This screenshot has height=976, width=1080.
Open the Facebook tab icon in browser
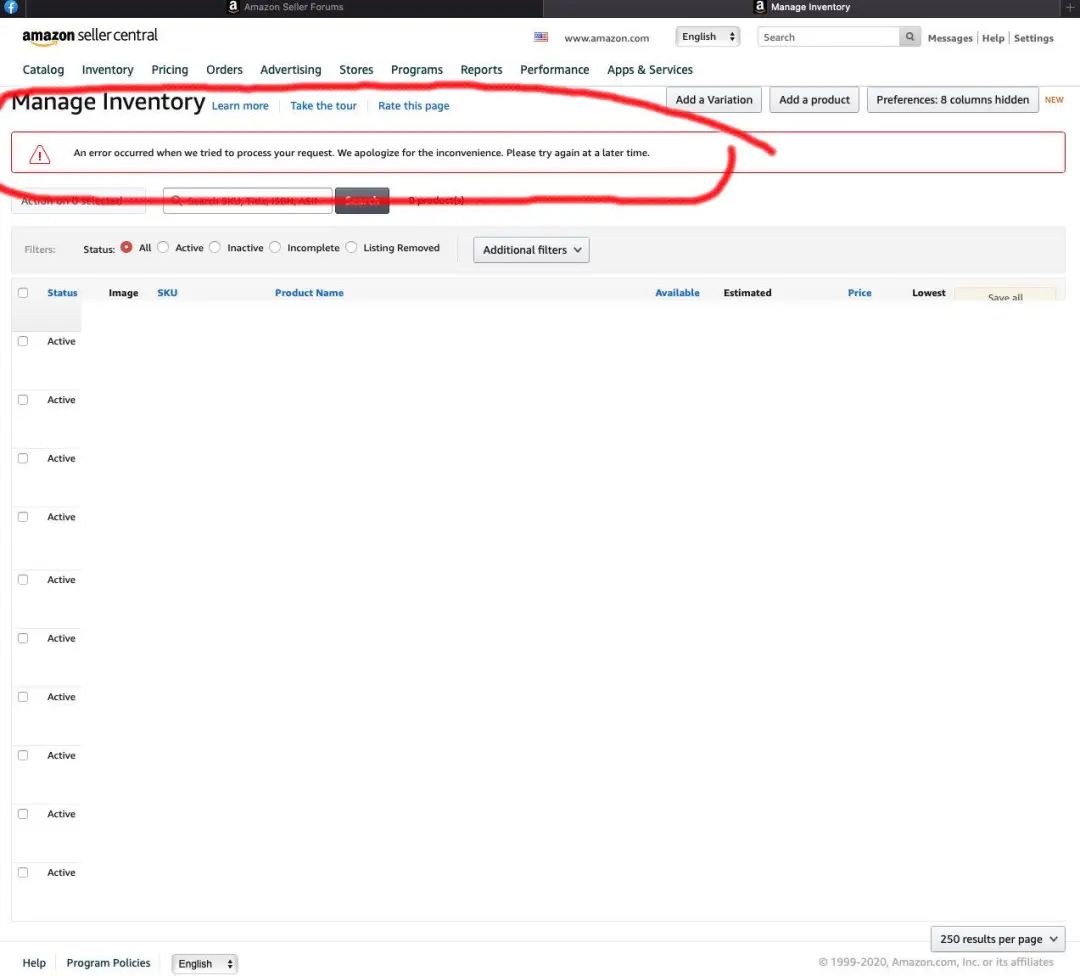[x=10, y=7]
